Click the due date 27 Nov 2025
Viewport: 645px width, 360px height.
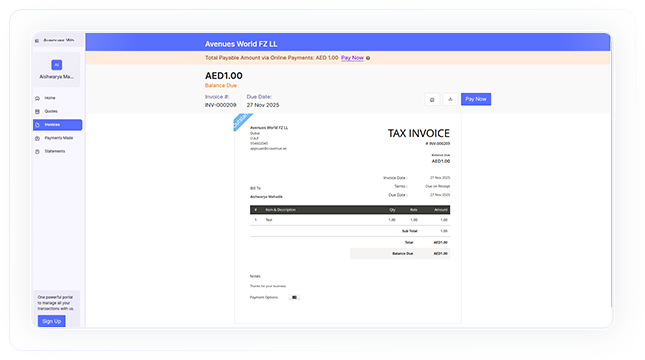point(263,105)
